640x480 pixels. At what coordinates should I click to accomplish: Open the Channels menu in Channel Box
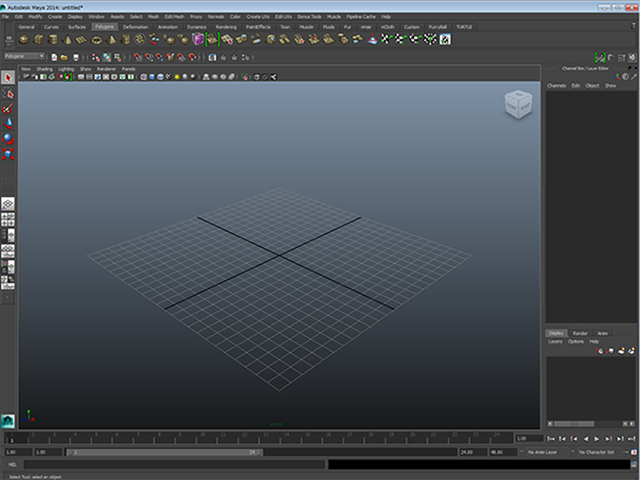tap(556, 86)
